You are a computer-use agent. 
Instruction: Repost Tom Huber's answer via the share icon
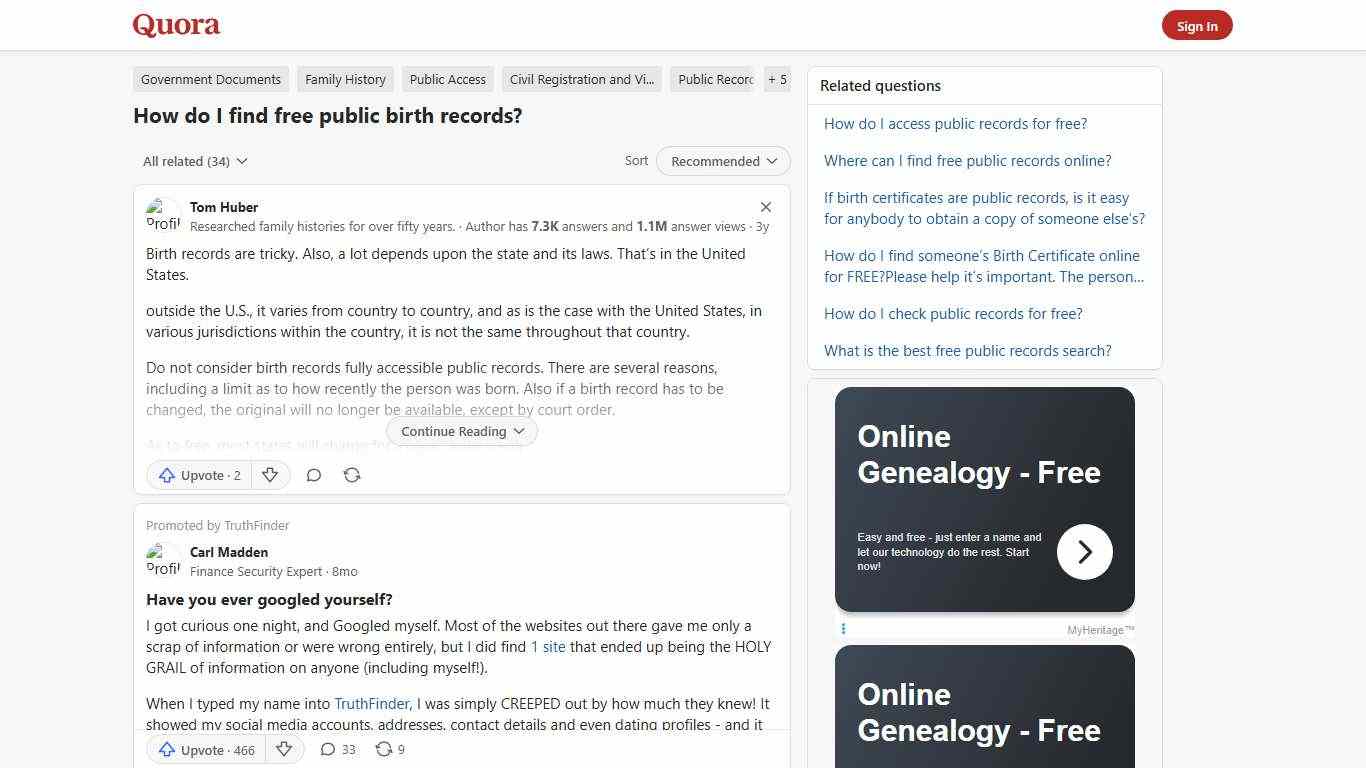(351, 475)
